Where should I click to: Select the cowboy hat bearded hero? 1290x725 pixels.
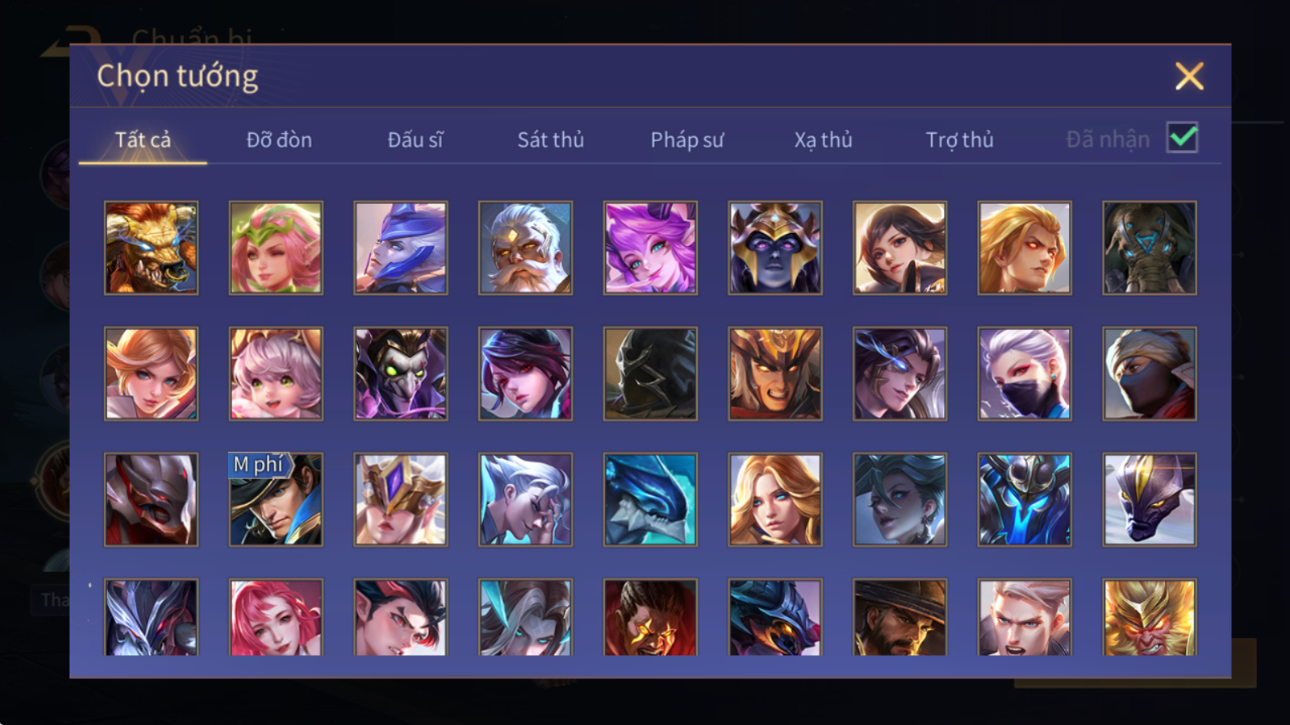coord(900,618)
